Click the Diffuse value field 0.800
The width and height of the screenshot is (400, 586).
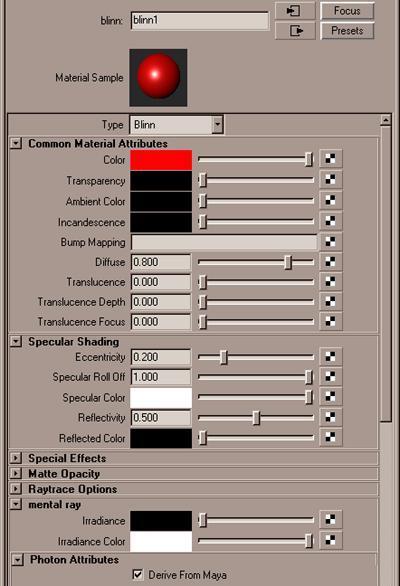pos(161,262)
